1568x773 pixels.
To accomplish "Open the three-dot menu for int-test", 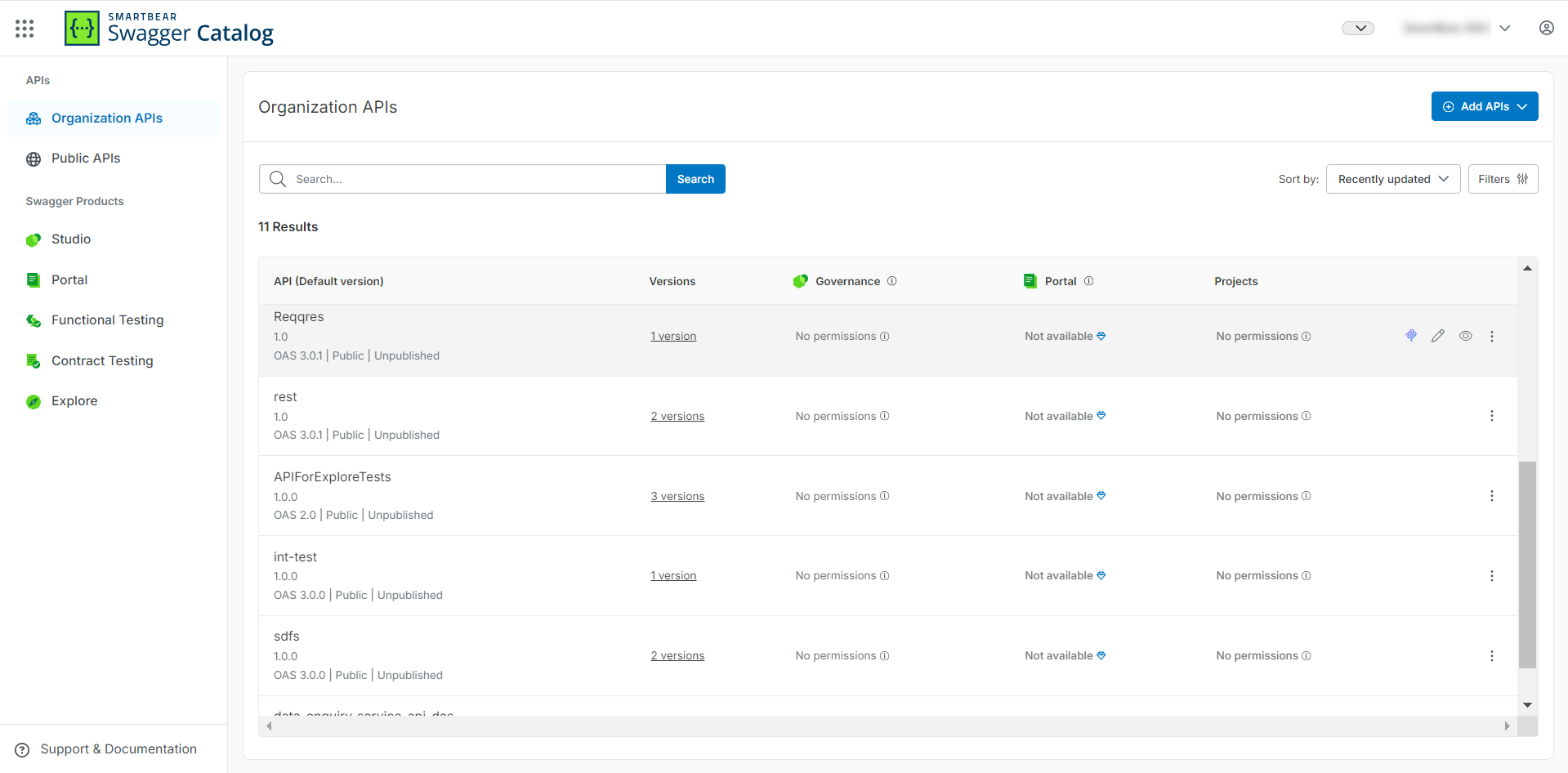I will (x=1491, y=576).
